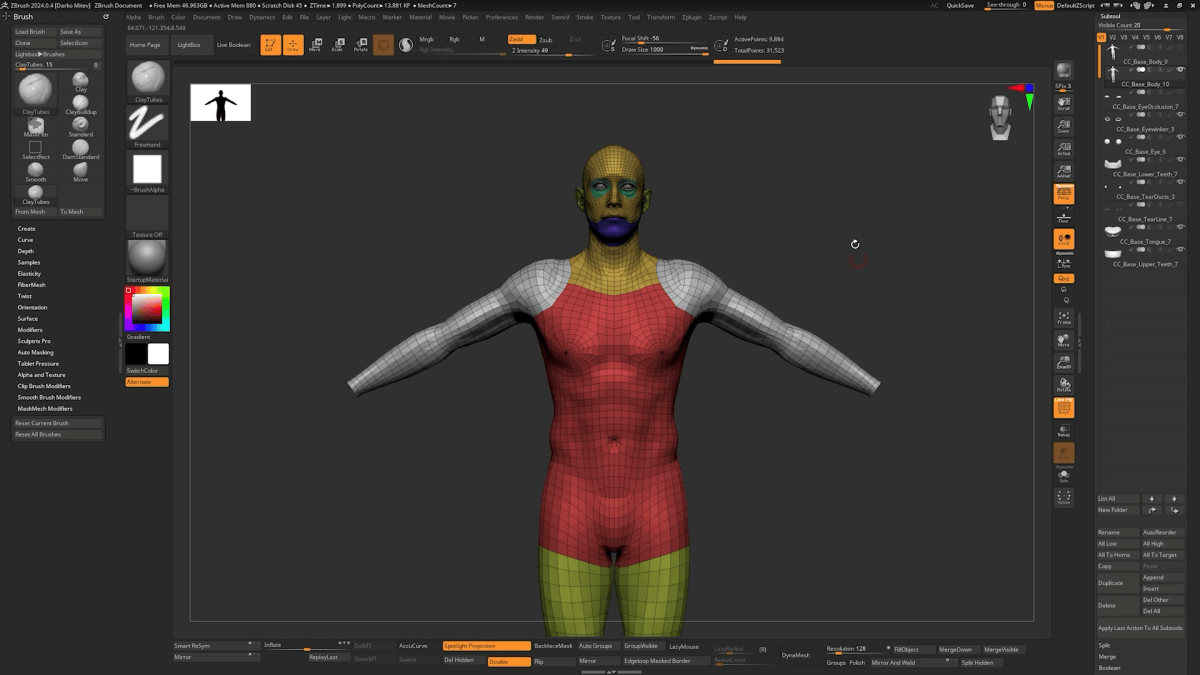Open the Preferences menu
Viewport: 1200px width, 675px height.
[x=502, y=17]
